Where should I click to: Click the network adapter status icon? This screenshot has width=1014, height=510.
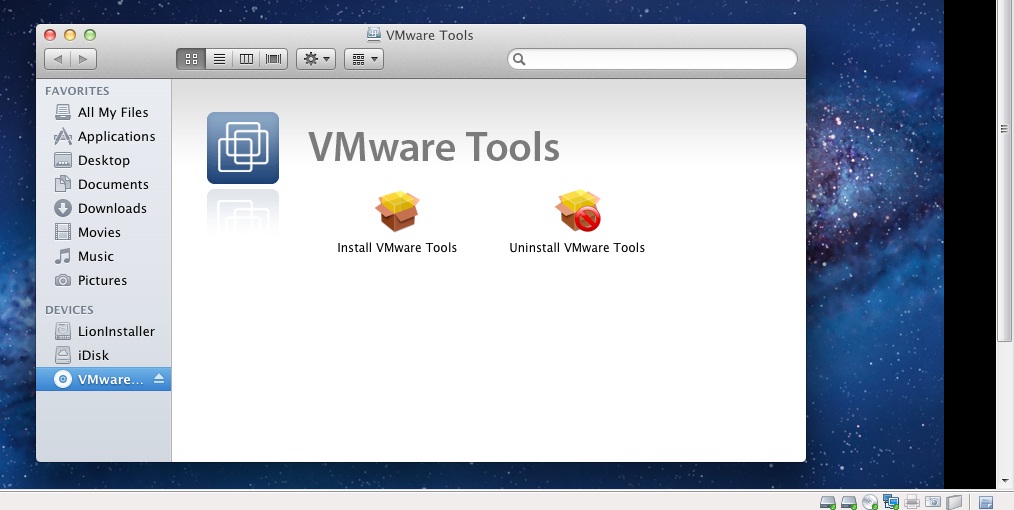coord(891,502)
